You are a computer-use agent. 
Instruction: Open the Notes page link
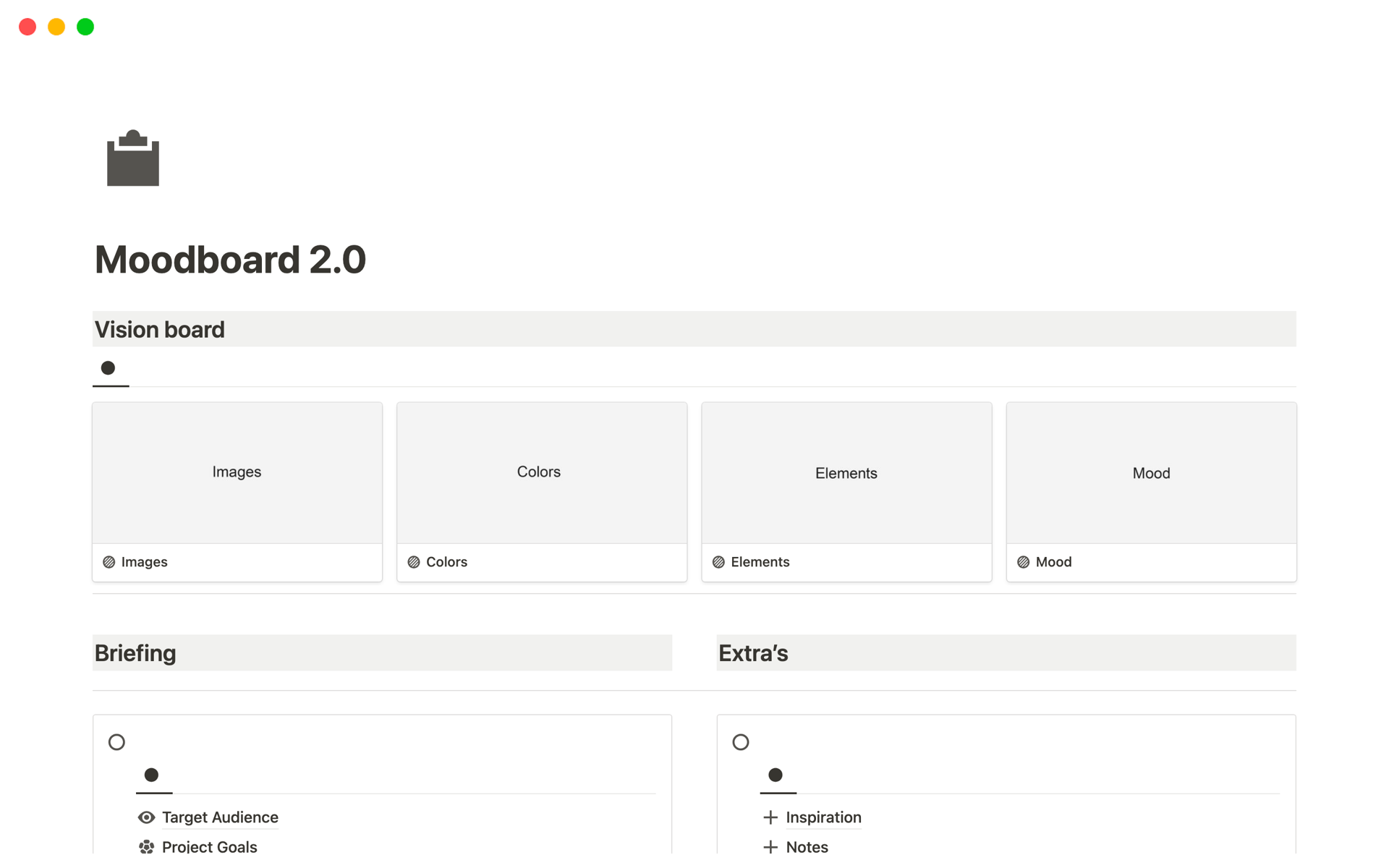click(807, 846)
